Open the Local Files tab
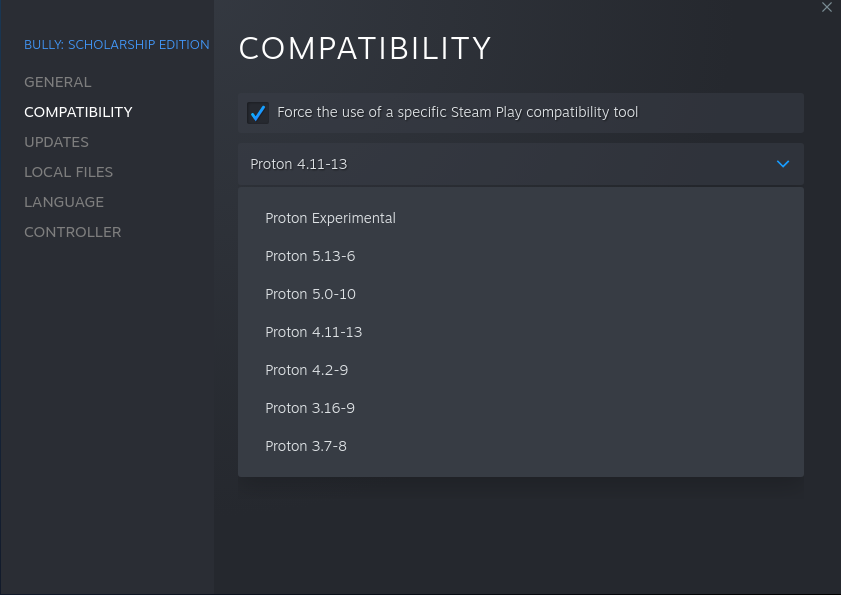Viewport: 841px width, 595px height. pos(68,172)
